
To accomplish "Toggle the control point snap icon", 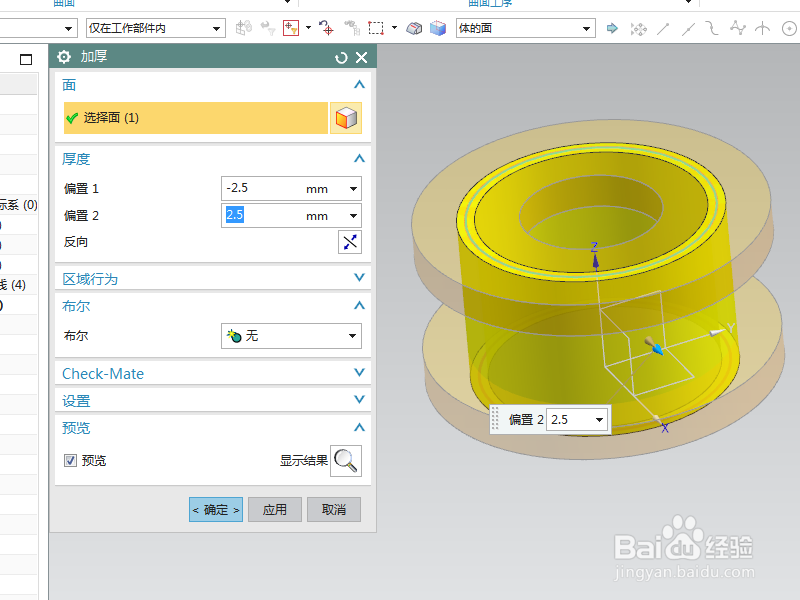I will [712, 28].
